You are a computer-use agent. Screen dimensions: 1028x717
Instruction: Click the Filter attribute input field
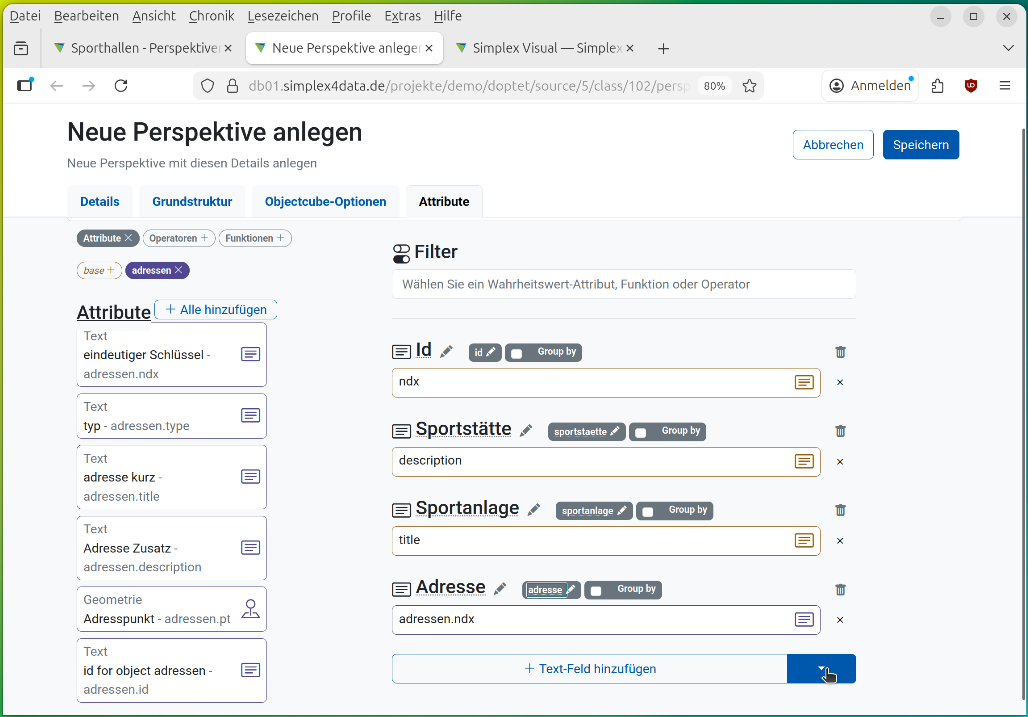click(x=623, y=284)
